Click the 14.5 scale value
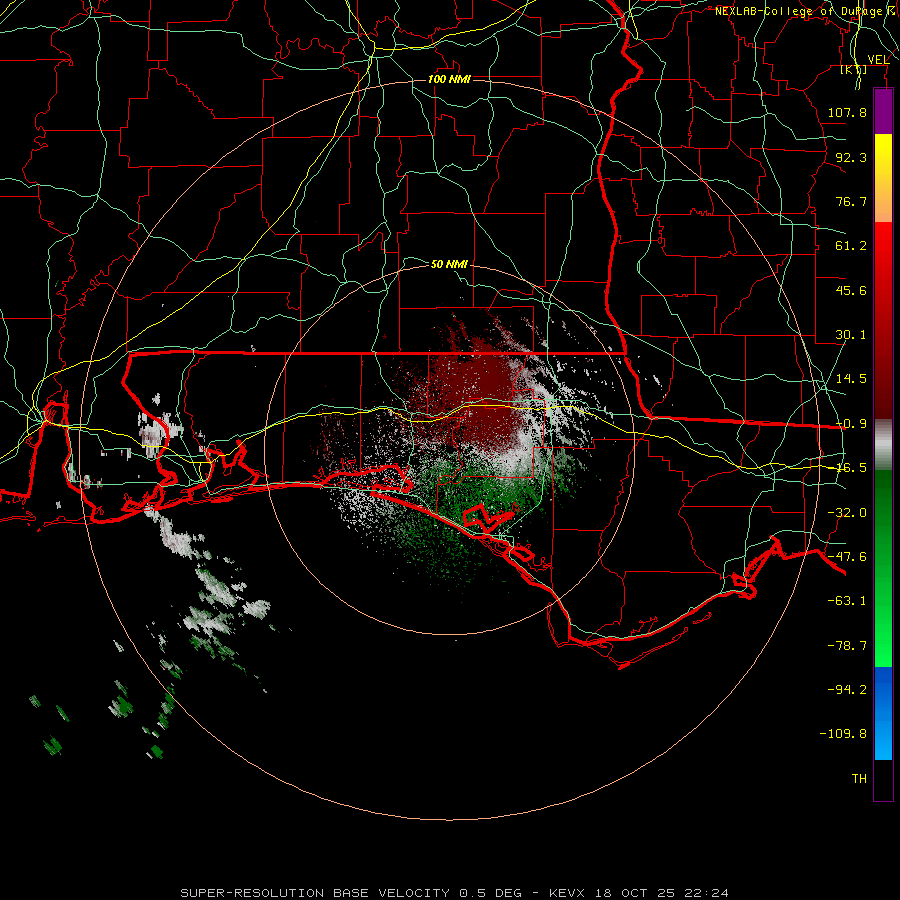This screenshot has height=900, width=900. pyautogui.click(x=851, y=379)
